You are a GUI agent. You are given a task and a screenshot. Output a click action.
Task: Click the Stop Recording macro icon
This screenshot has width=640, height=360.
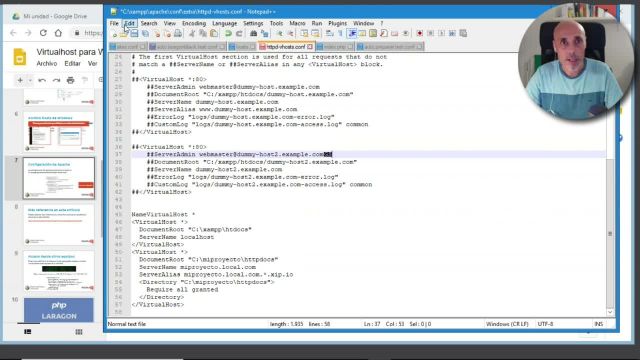coord(431,34)
